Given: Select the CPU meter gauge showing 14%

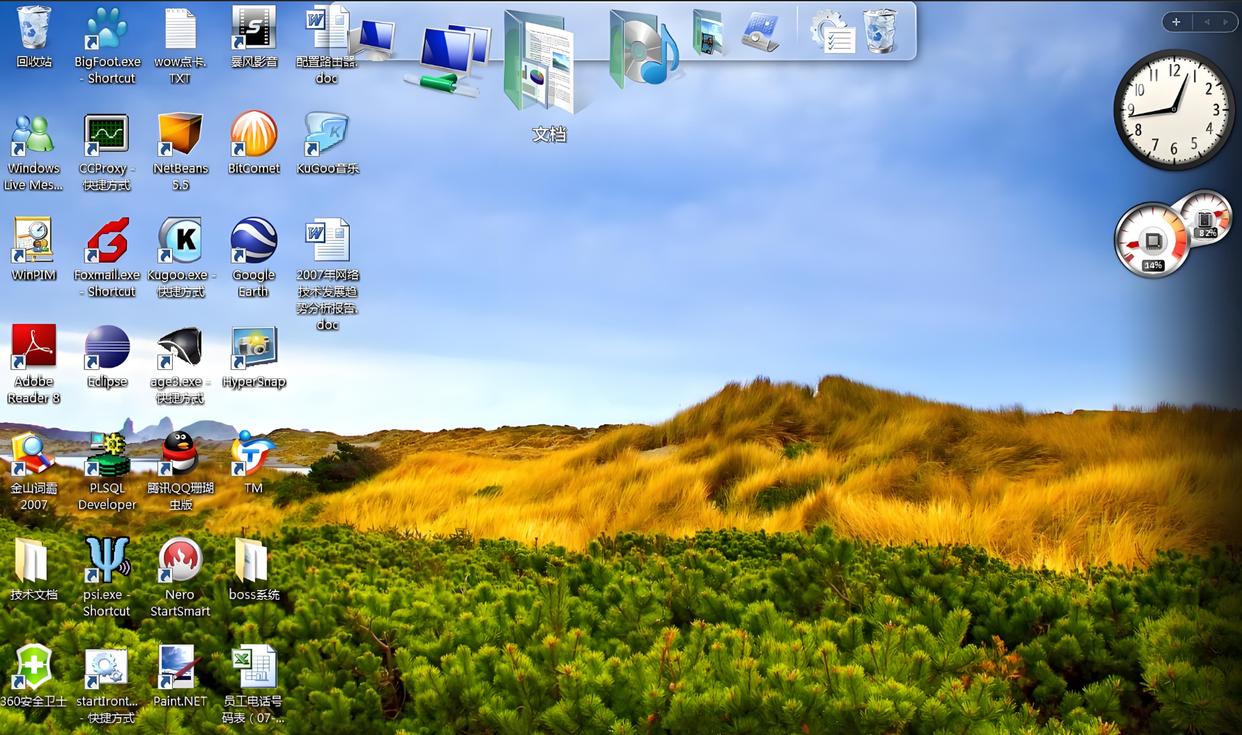Looking at the screenshot, I should (1152, 240).
